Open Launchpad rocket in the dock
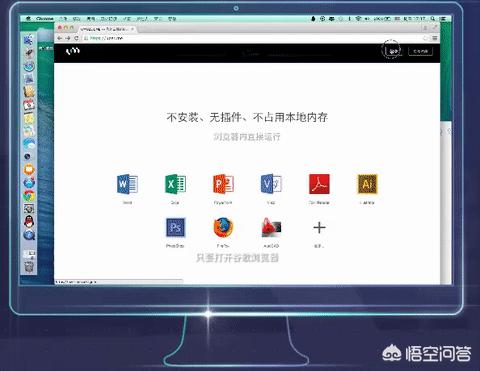 (x=29, y=53)
